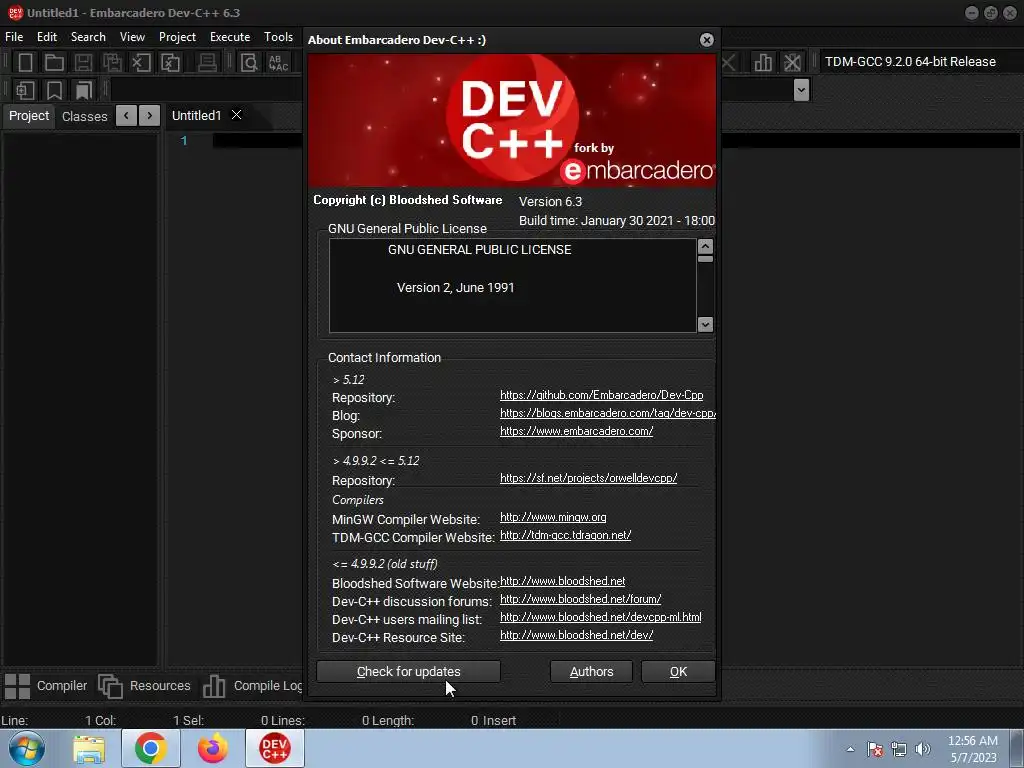
Task: Open Find with the magnifier toolbar icon
Action: [x=249, y=62]
